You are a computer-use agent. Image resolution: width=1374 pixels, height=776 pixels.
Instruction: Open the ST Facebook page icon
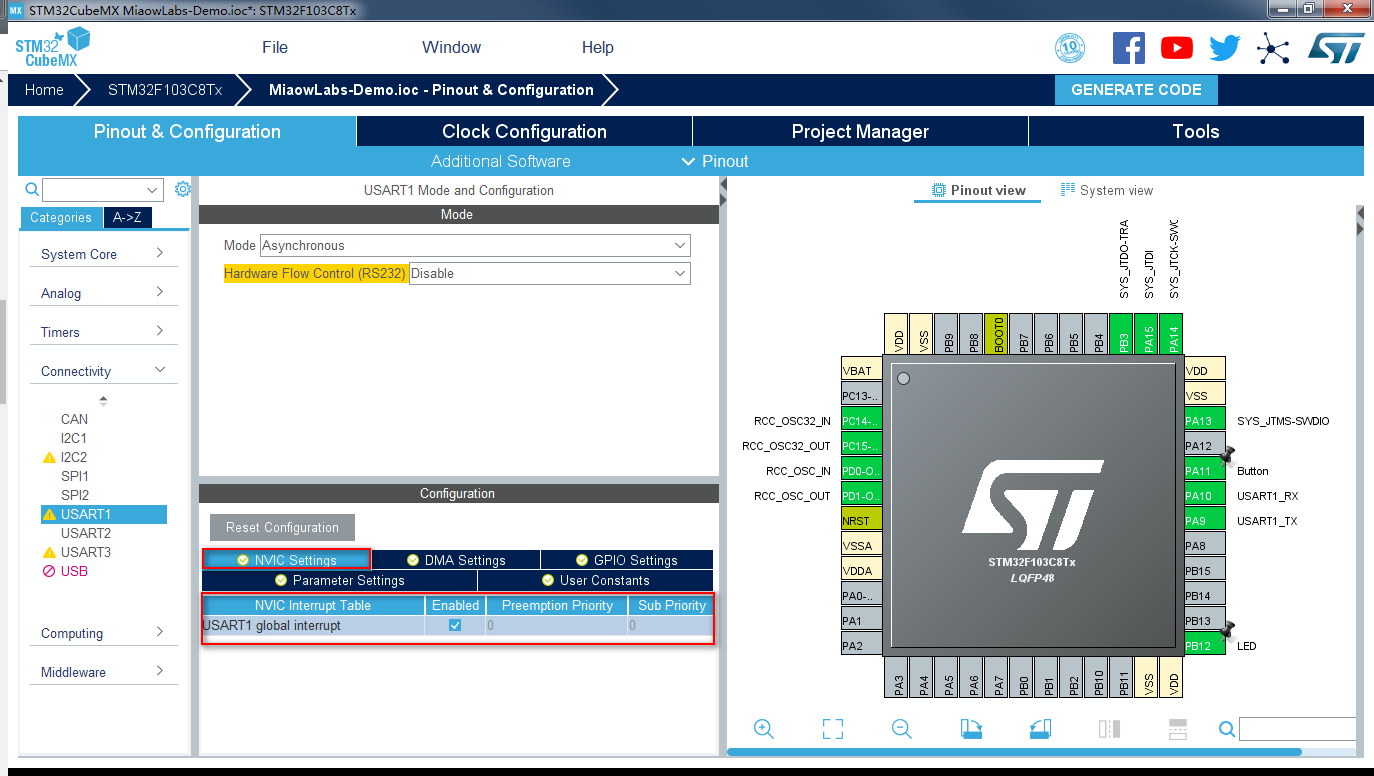click(1129, 47)
